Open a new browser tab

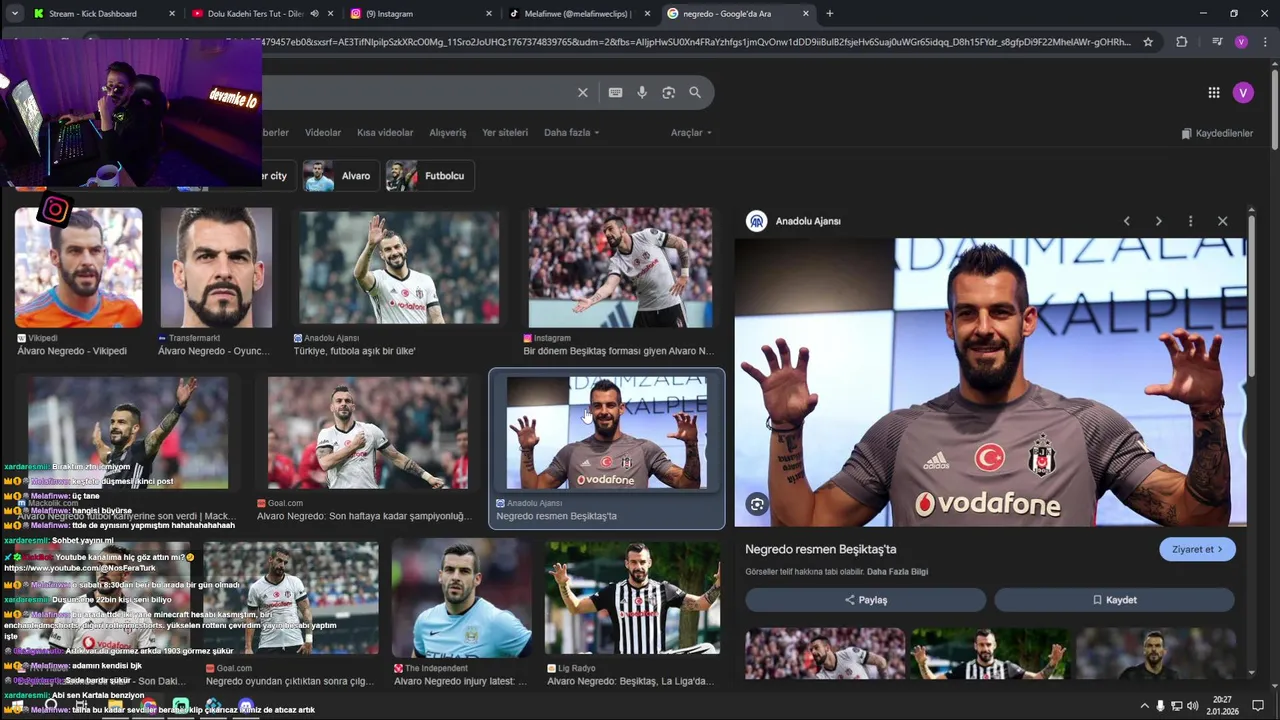[829, 13]
